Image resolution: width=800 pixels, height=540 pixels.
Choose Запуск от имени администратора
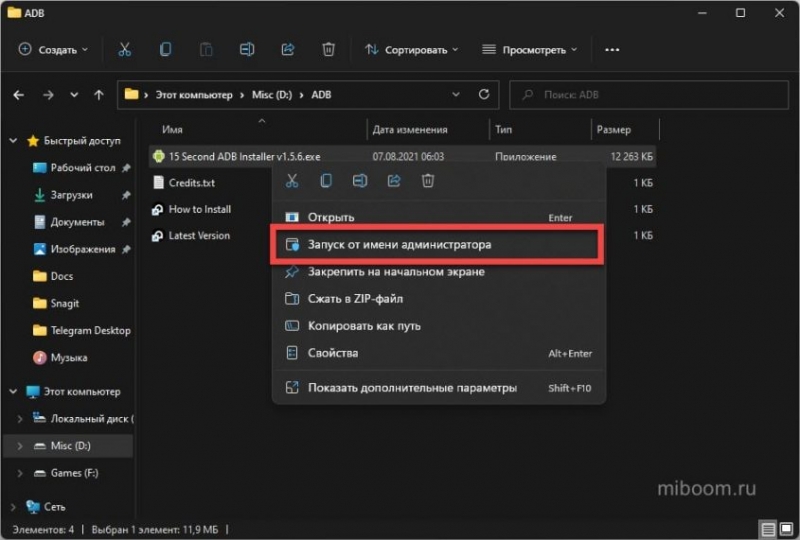(439, 244)
